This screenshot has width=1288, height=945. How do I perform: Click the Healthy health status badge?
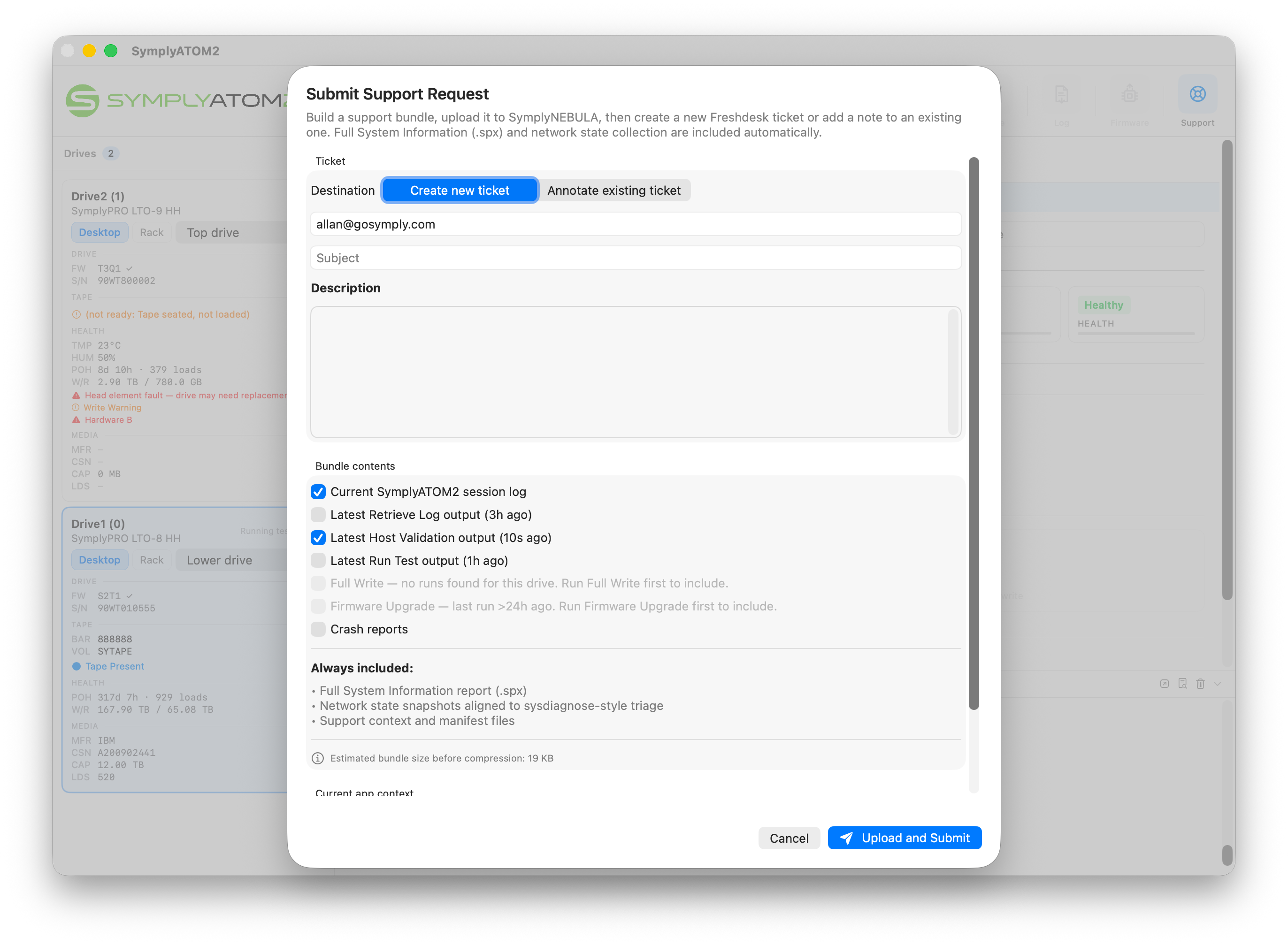coord(1103,305)
